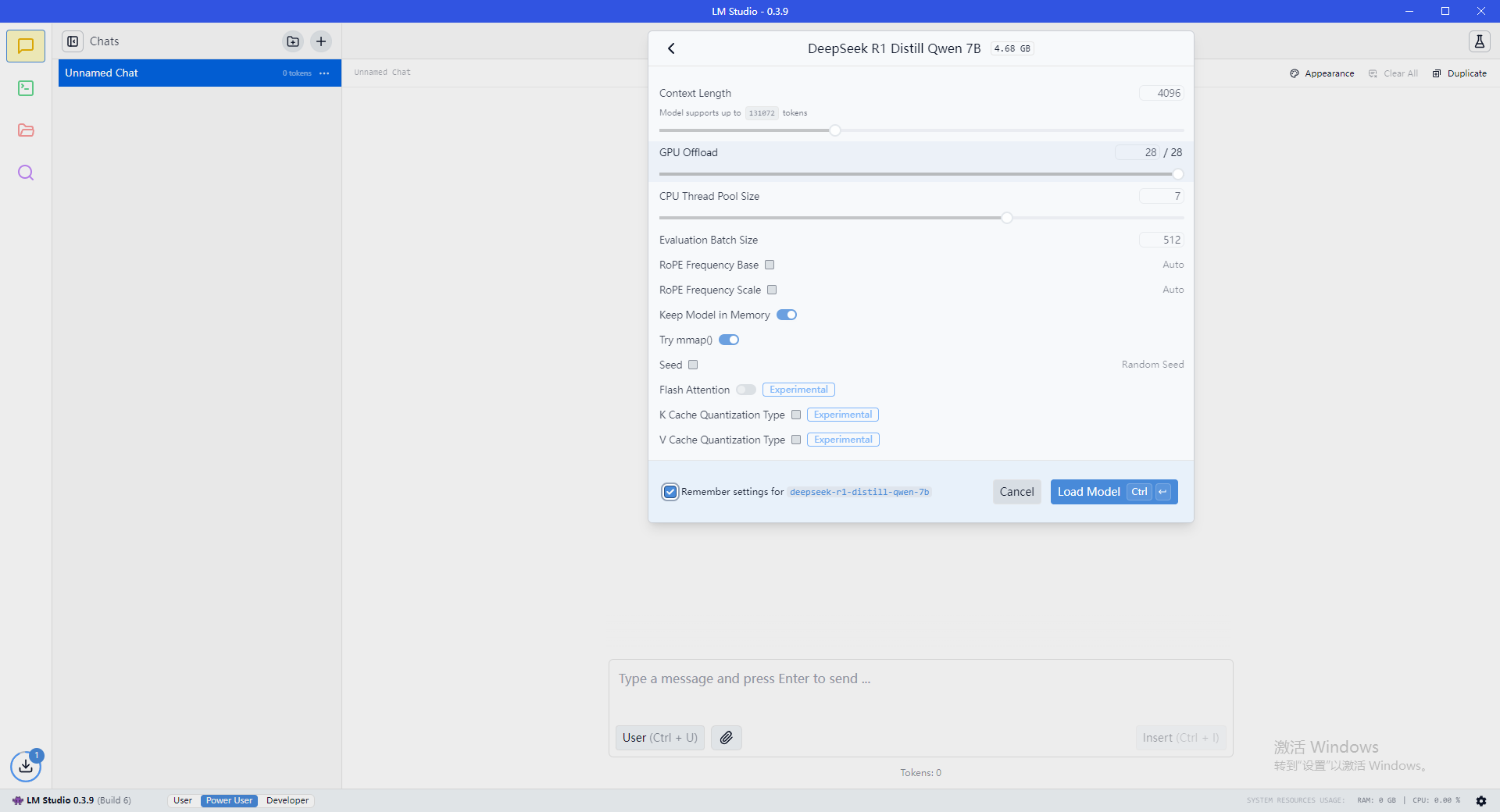Open app settings gear in status bar
This screenshot has width=1500, height=812.
(x=1480, y=800)
